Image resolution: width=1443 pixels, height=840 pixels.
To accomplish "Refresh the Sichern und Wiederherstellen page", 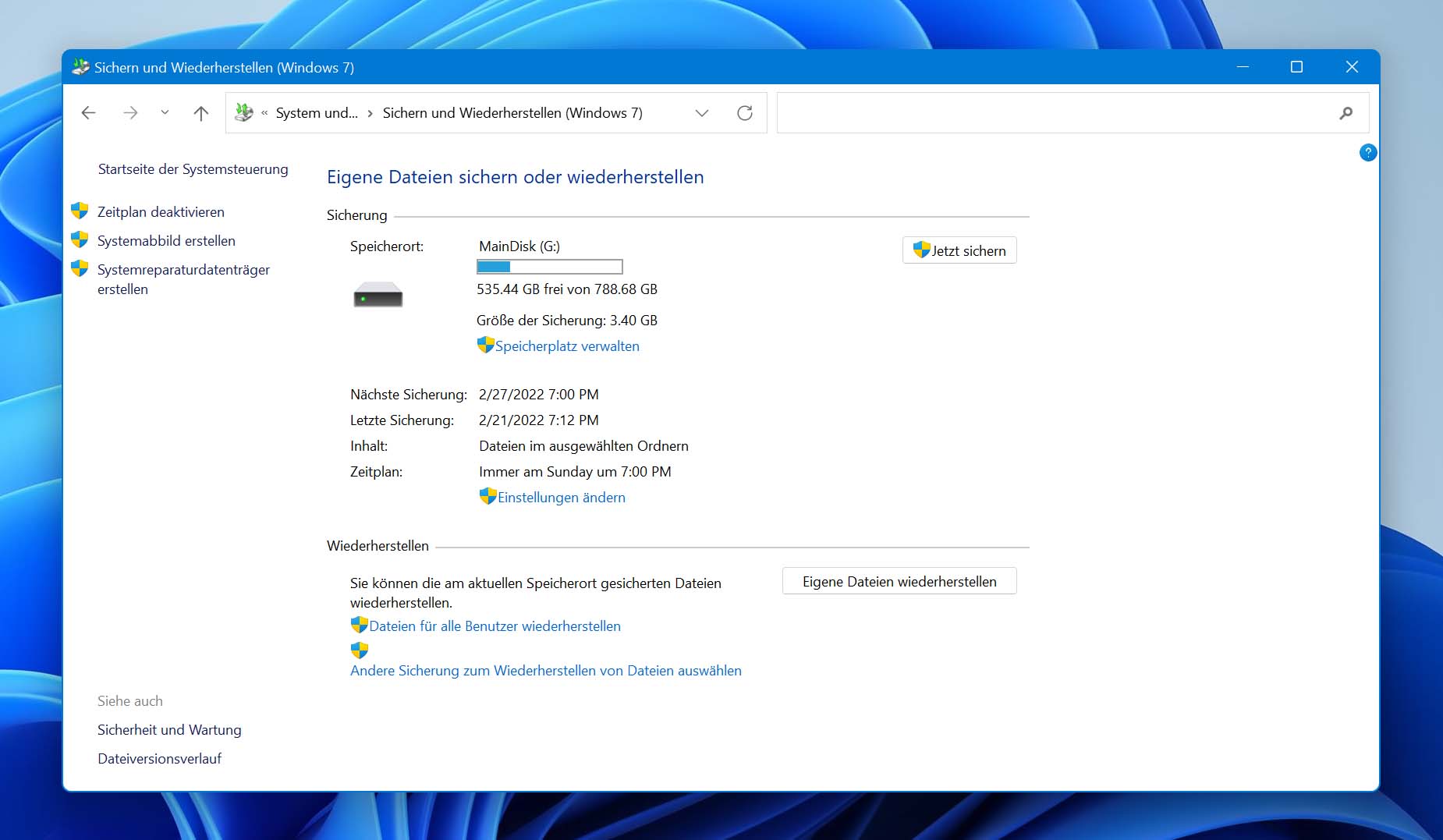I will [745, 113].
